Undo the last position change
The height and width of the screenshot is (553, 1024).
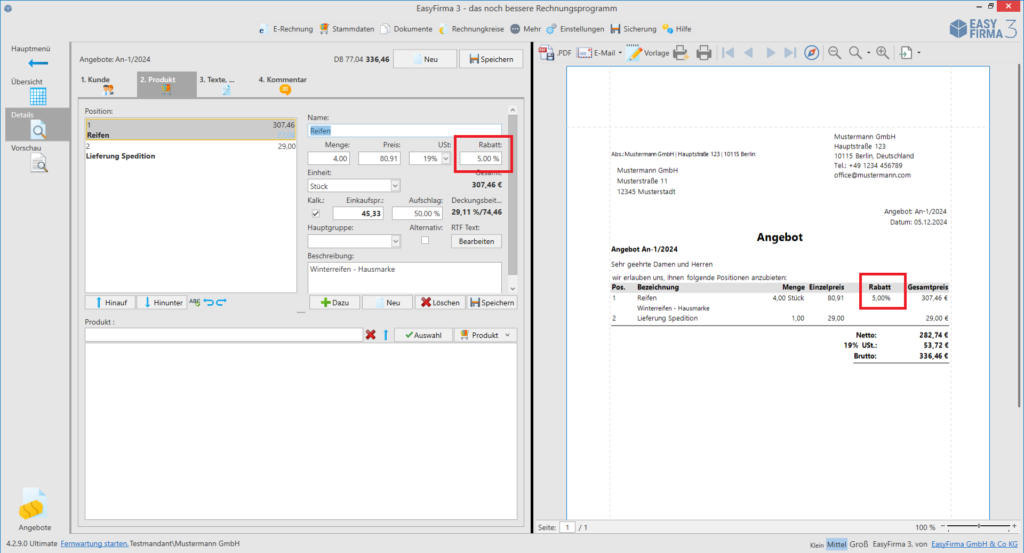(x=208, y=302)
